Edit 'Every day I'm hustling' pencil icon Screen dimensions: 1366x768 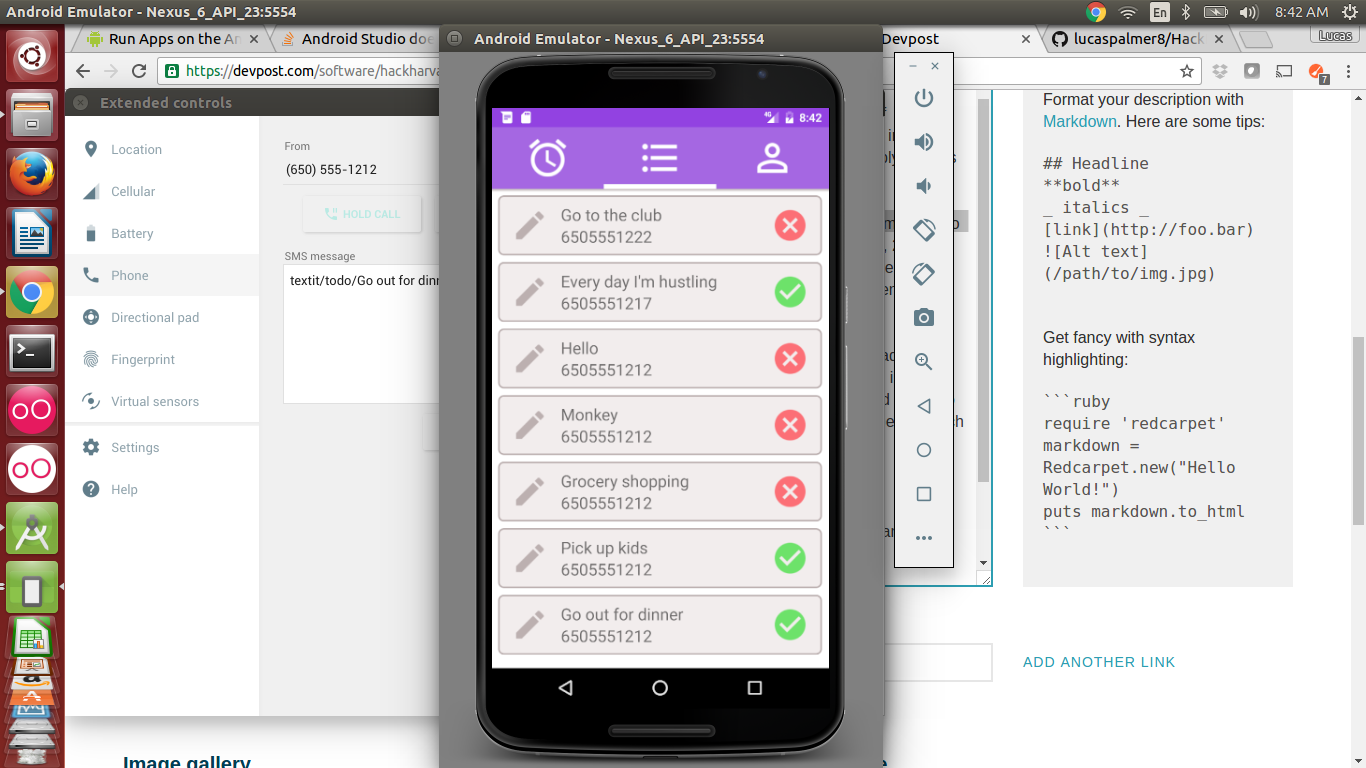point(529,292)
